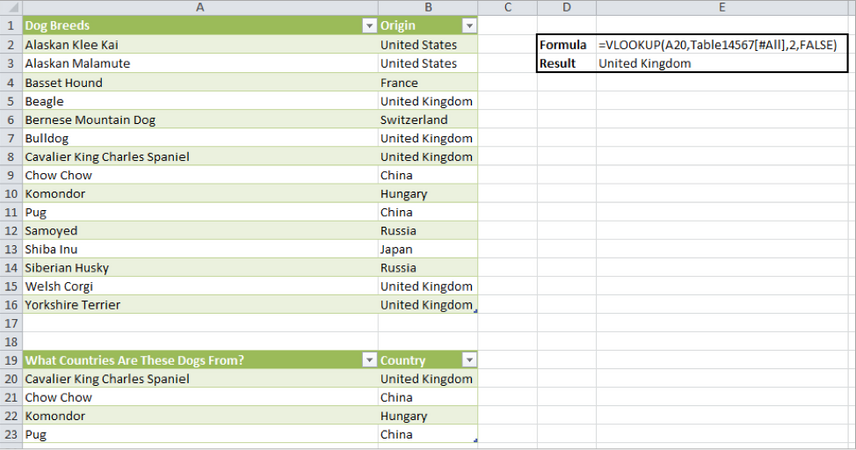Select Cavalier King Charles Spaniel in row 20
The height and width of the screenshot is (450, 856).
click(x=200, y=379)
